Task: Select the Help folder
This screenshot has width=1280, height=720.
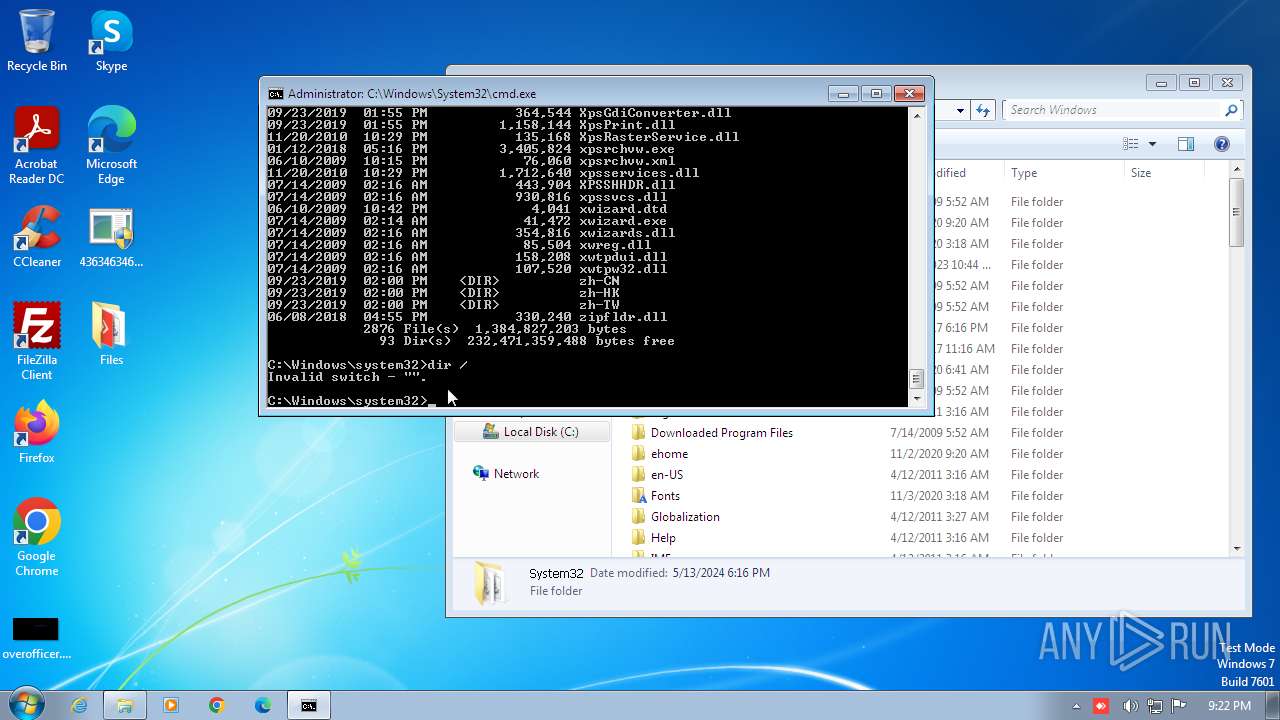Action: click(x=654, y=538)
